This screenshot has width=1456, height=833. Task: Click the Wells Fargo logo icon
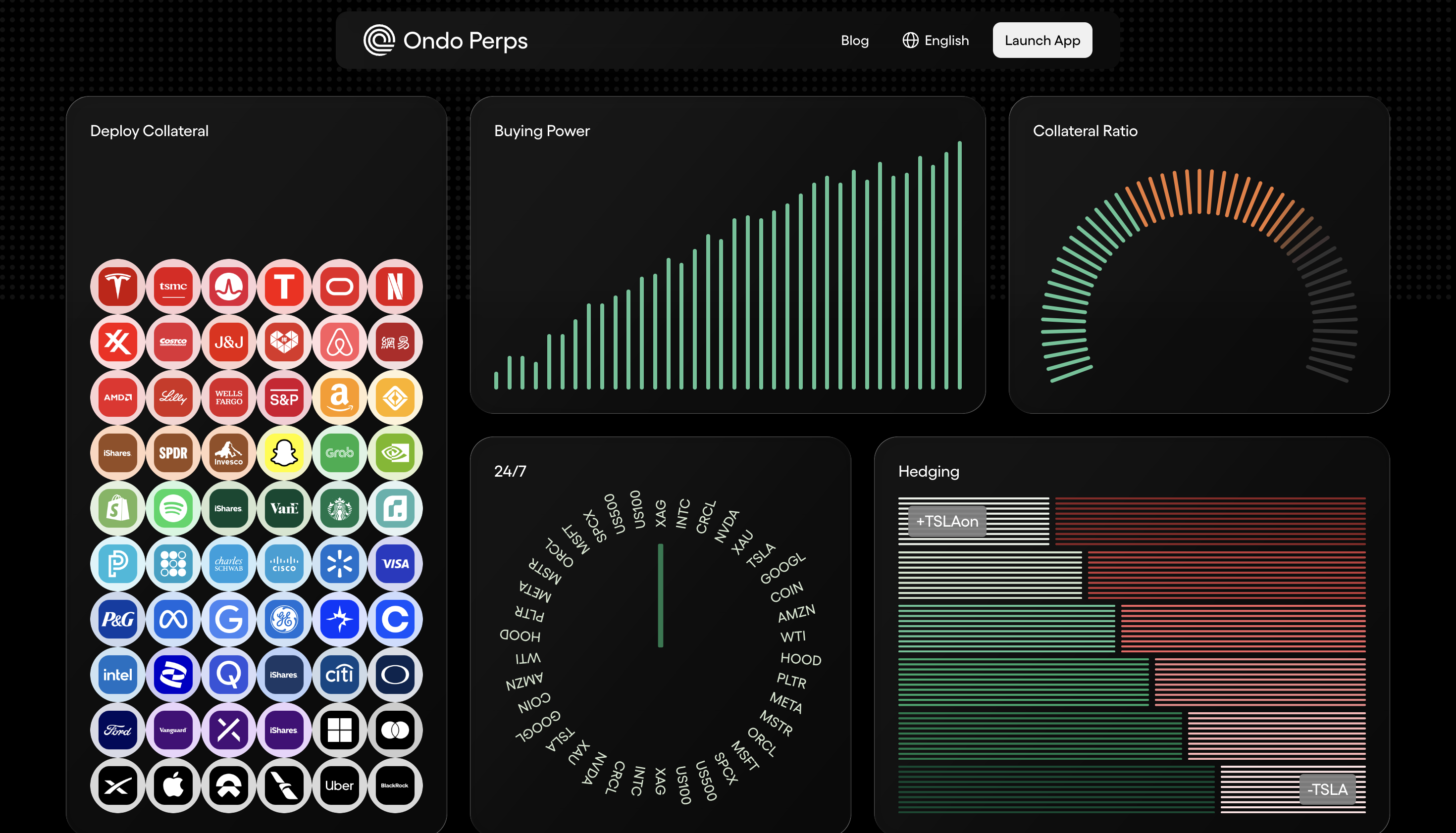click(x=228, y=397)
